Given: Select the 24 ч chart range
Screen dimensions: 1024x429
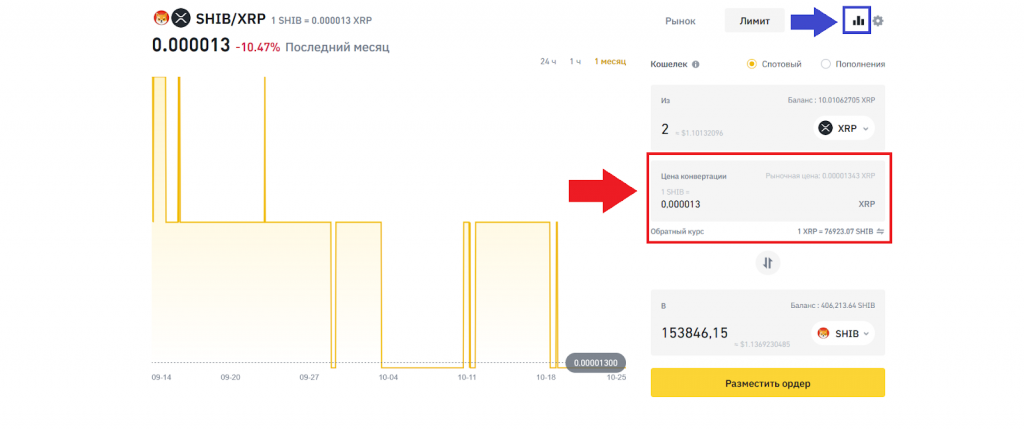Looking at the screenshot, I should coord(548,61).
